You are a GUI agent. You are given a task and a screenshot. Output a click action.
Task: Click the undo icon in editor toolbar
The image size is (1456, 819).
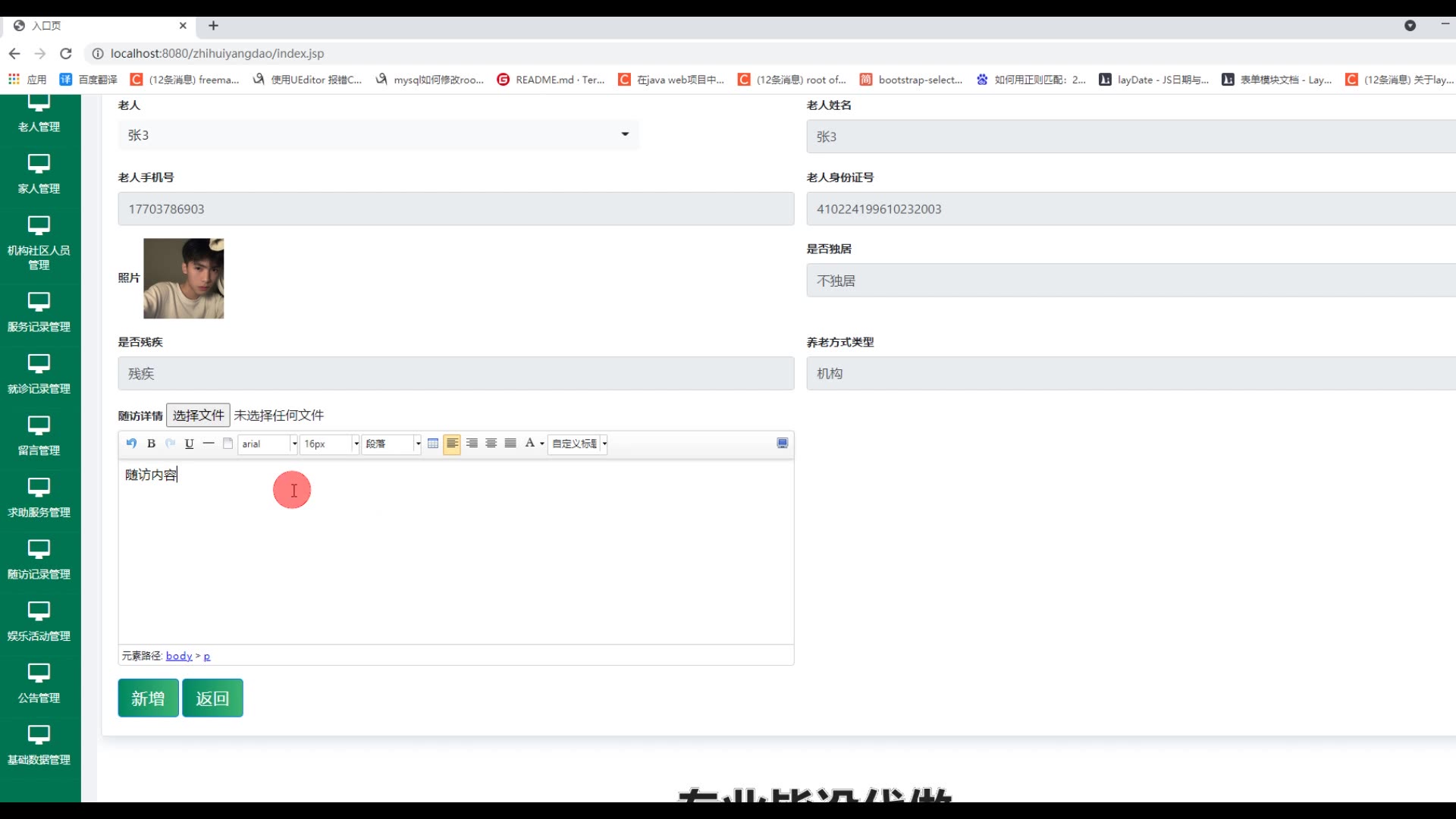[131, 444]
